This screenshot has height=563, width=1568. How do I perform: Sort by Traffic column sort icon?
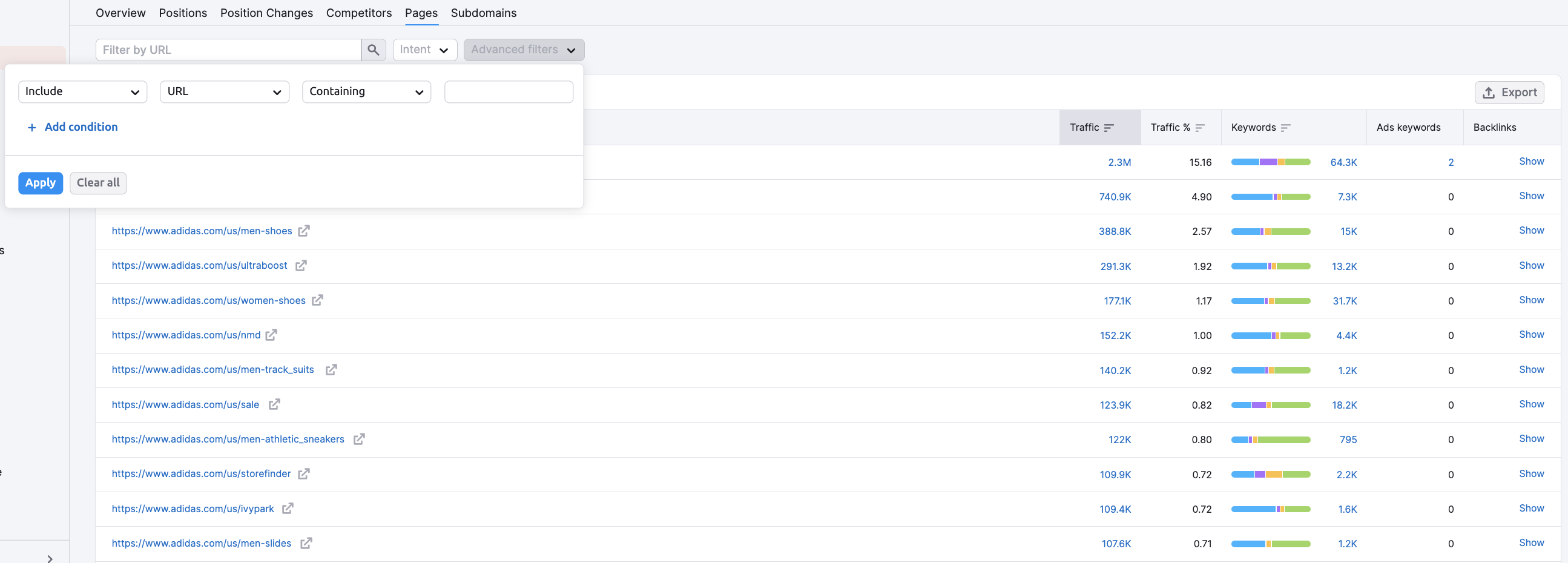[x=1108, y=128]
